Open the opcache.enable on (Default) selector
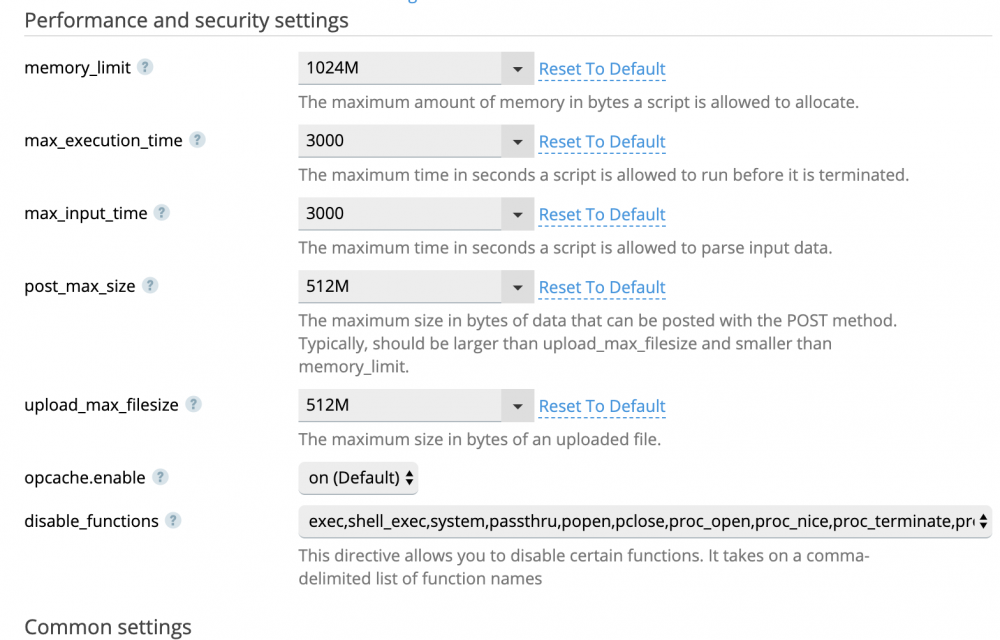Image resolution: width=1000 pixels, height=640 pixels. (x=359, y=478)
